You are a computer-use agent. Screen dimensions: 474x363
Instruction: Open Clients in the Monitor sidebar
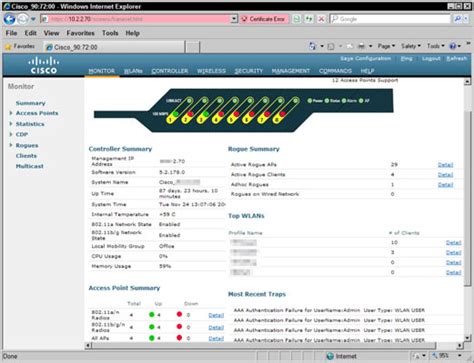pos(26,156)
